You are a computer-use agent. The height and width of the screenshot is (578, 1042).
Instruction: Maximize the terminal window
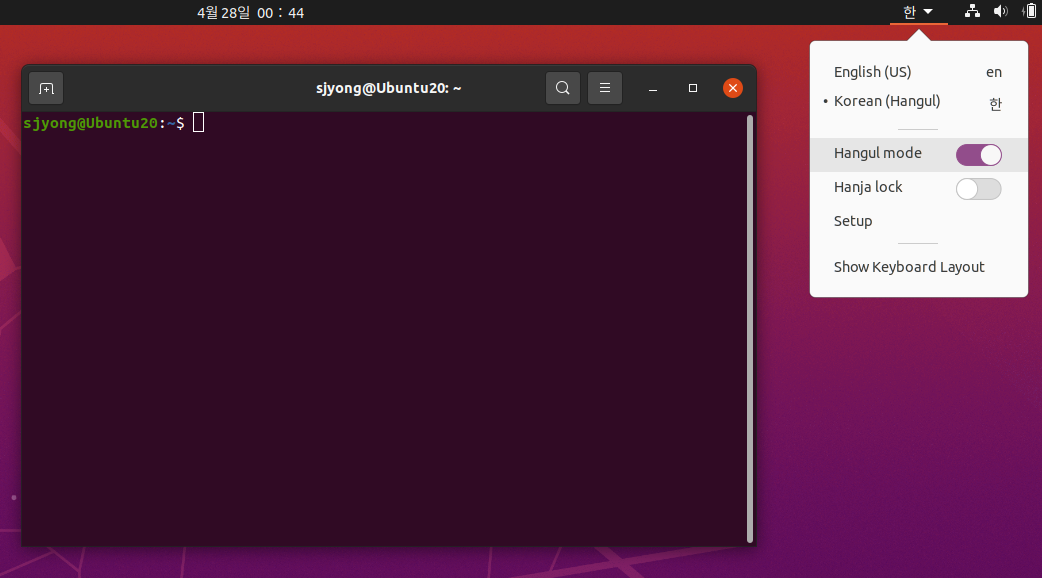coord(692,88)
